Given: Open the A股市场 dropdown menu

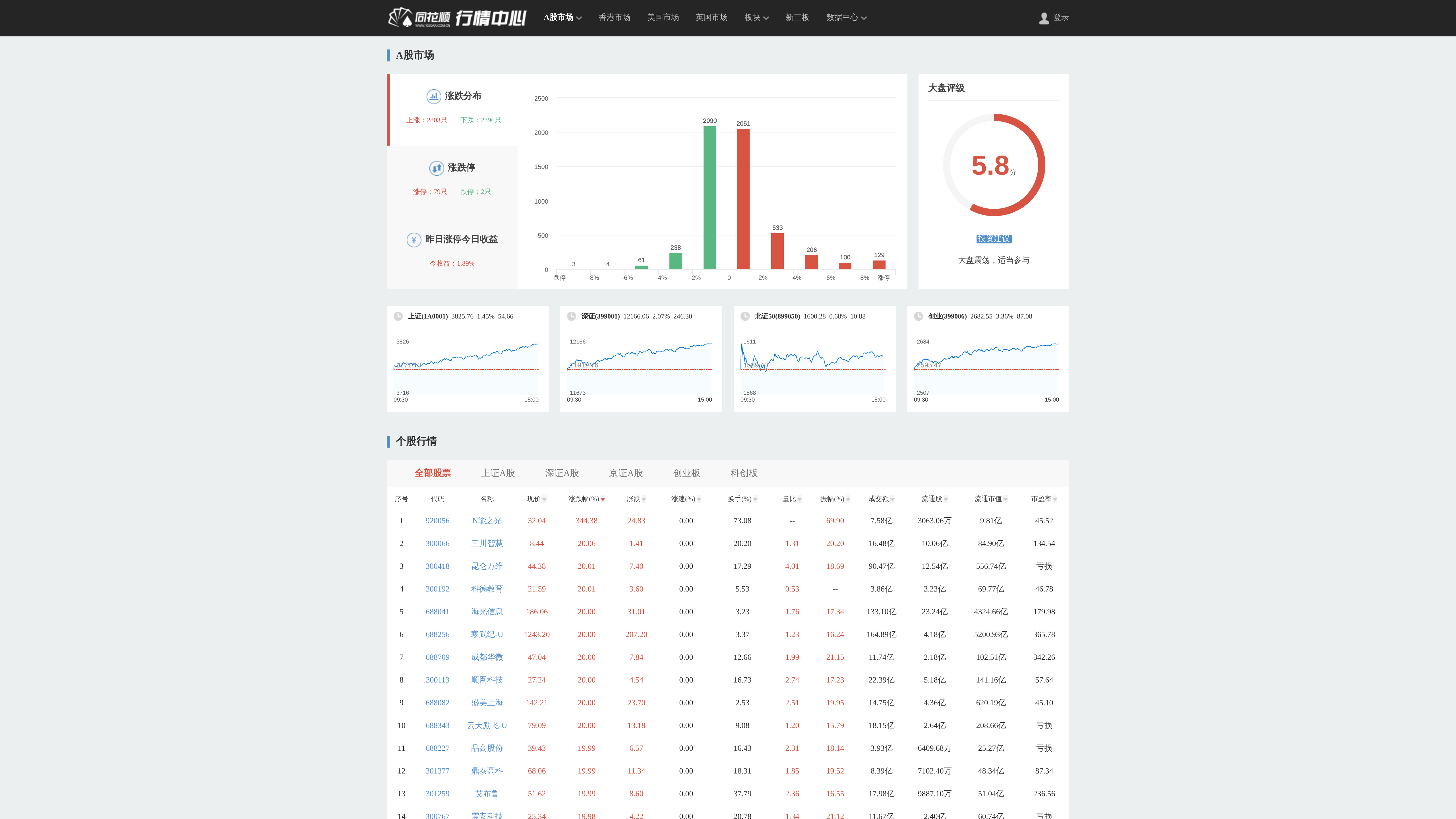Looking at the screenshot, I should click(562, 18).
